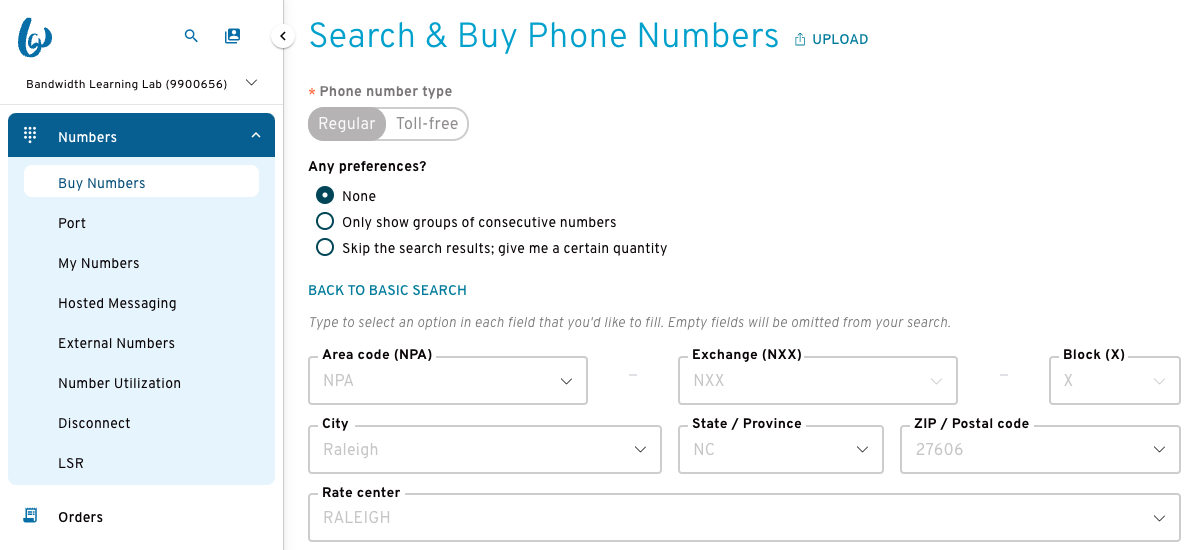The image size is (1196, 550).
Task: Click BACK TO BASIC SEARCH link
Action: point(387,290)
